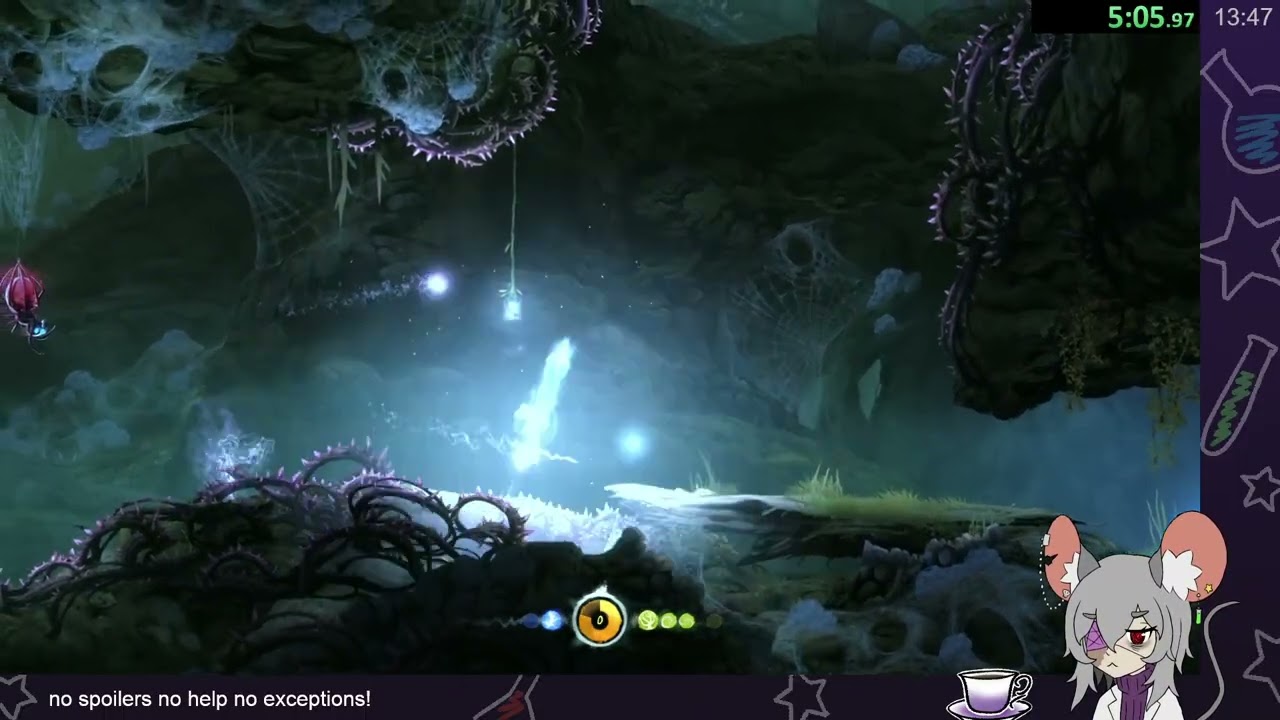
Task: Click the 'no spoilers no help' banner text
Action: coord(210,699)
